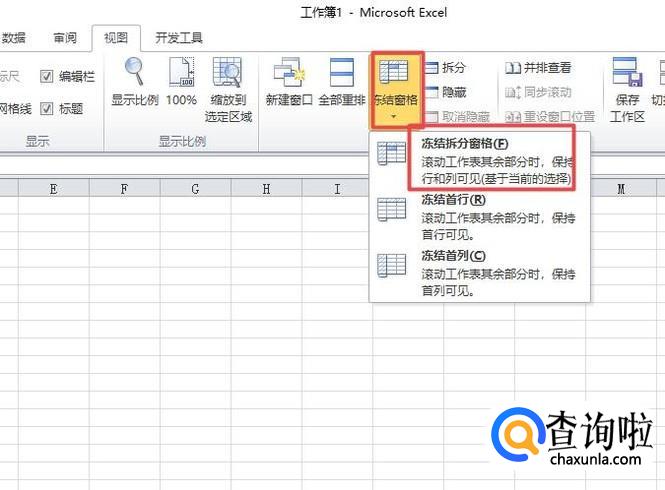The width and height of the screenshot is (665, 490).
Task: Toggle the 编辑栏 formula bar checkbox
Action: point(47,76)
